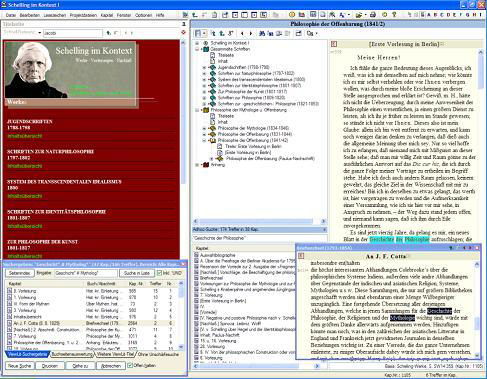Click the Eingabe search query input field
The height and width of the screenshot is (379, 487).
click(x=86, y=273)
